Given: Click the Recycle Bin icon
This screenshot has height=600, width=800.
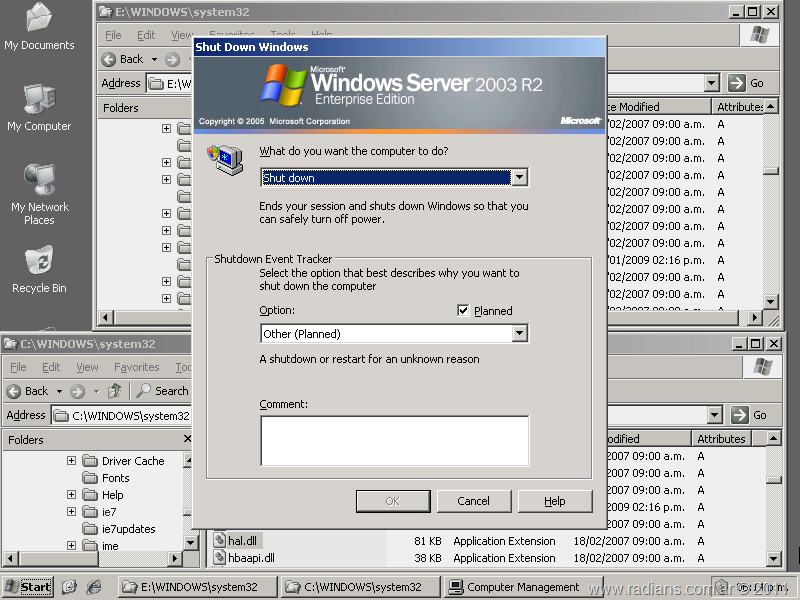Looking at the screenshot, I should click(x=39, y=263).
